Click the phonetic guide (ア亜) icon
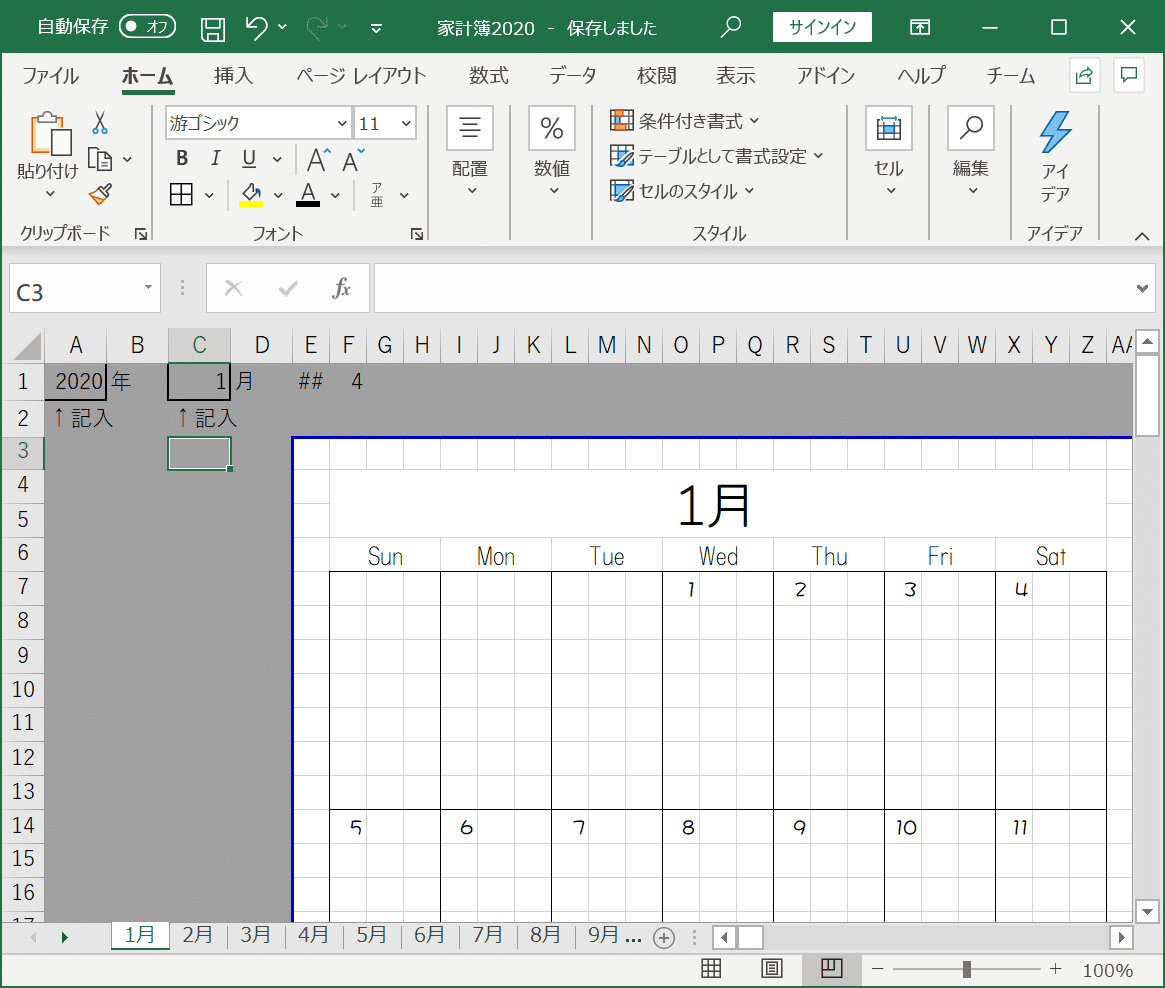 coord(377,195)
